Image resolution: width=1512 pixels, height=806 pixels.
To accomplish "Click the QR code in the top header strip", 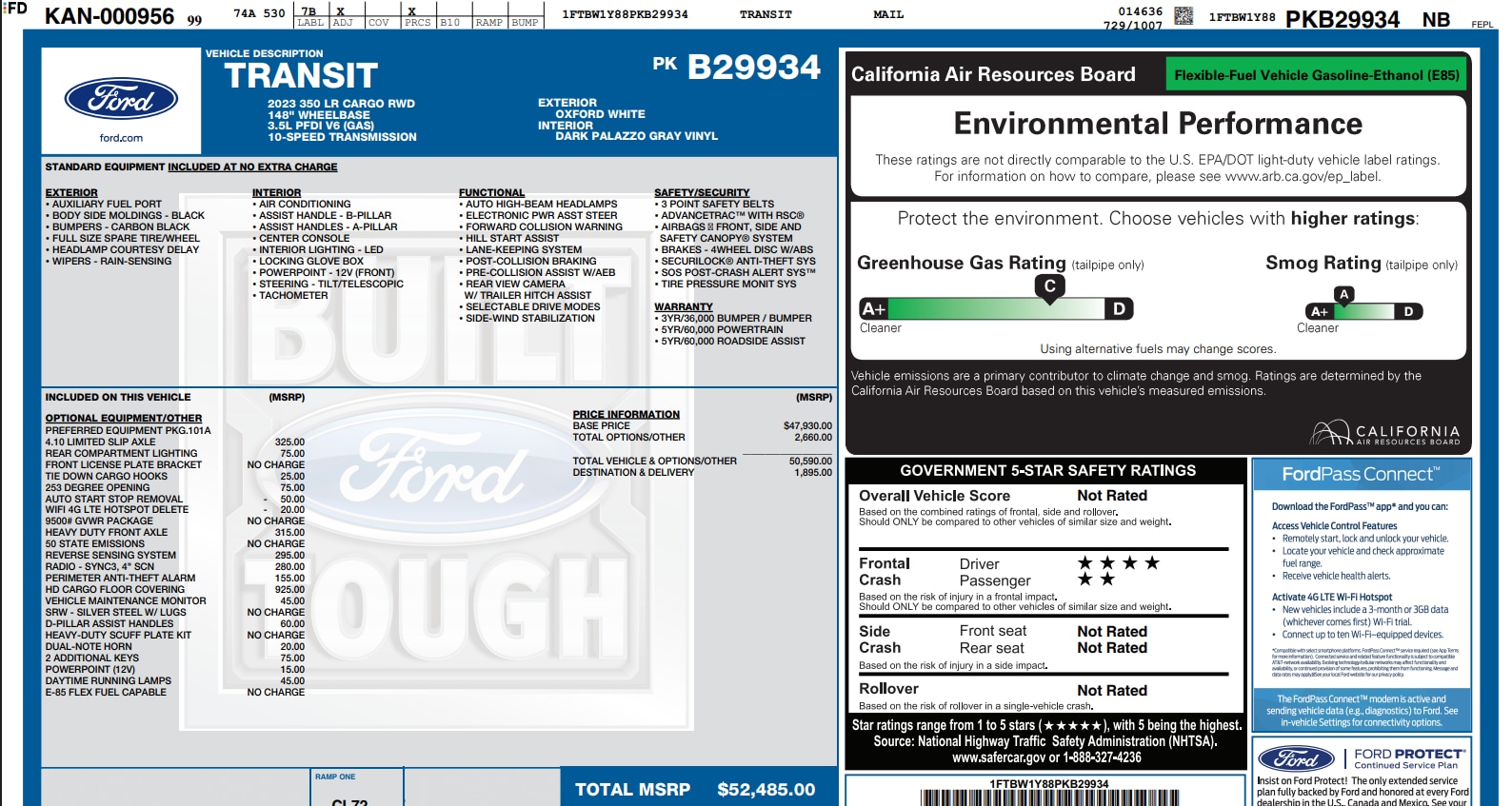I will click(1184, 15).
